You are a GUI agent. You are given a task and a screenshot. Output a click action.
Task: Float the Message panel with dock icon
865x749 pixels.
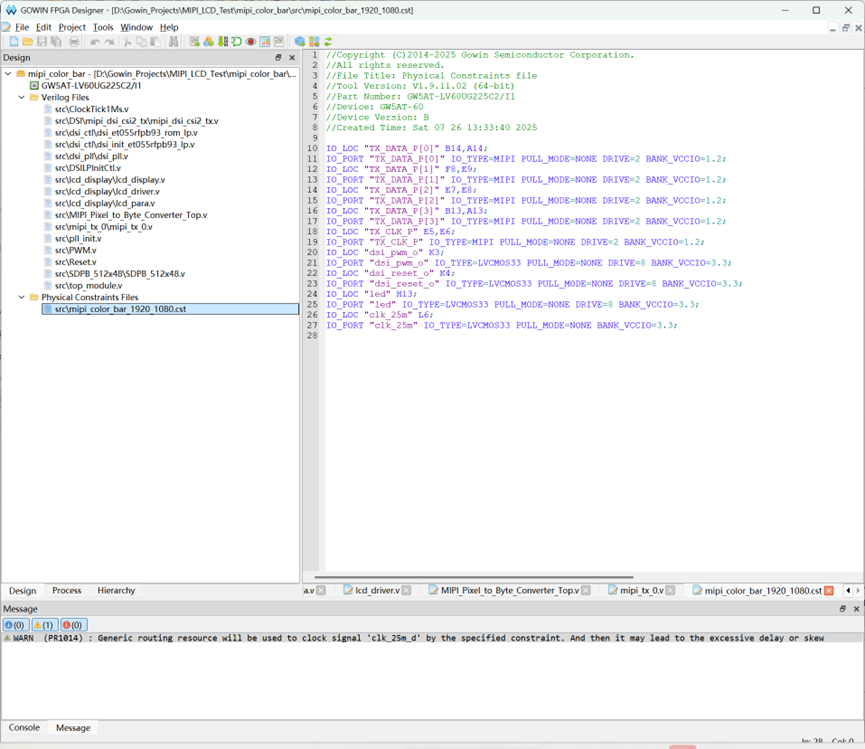[x=842, y=609]
